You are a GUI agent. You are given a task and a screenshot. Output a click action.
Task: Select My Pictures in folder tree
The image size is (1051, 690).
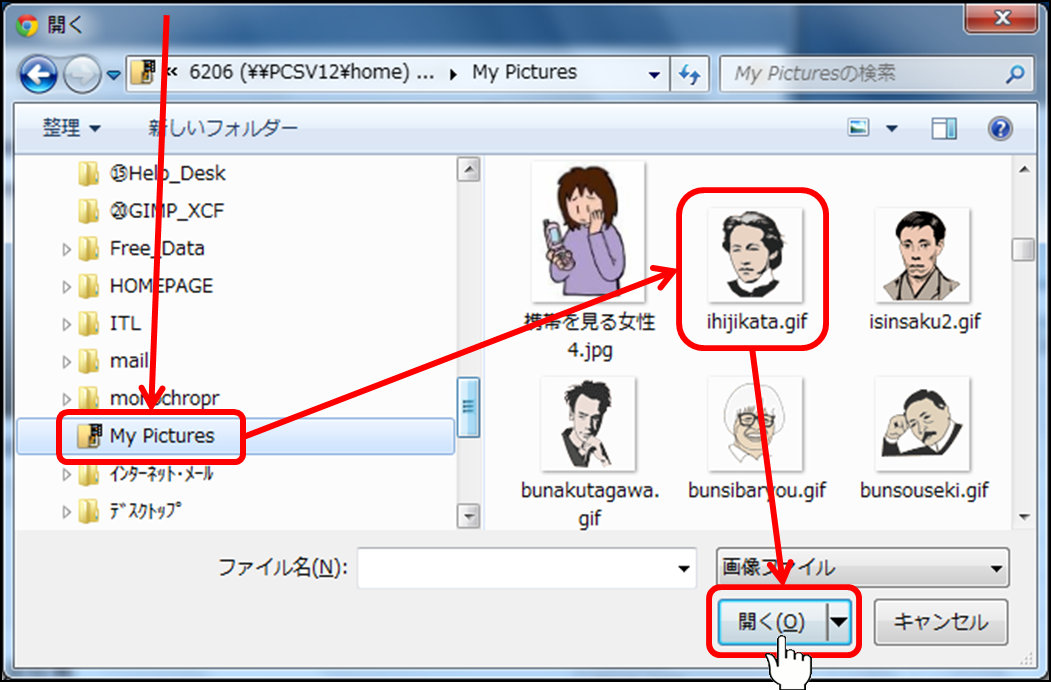[x=161, y=436]
